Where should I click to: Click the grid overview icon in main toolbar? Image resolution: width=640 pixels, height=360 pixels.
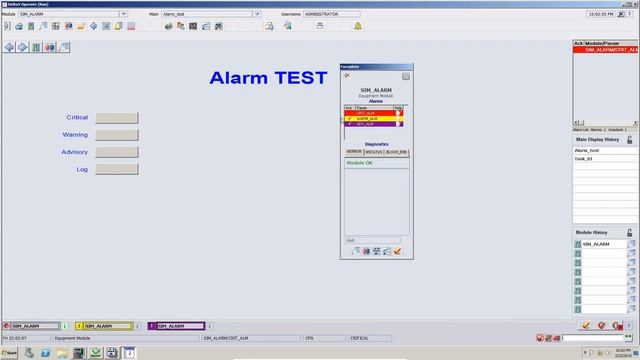56,26
